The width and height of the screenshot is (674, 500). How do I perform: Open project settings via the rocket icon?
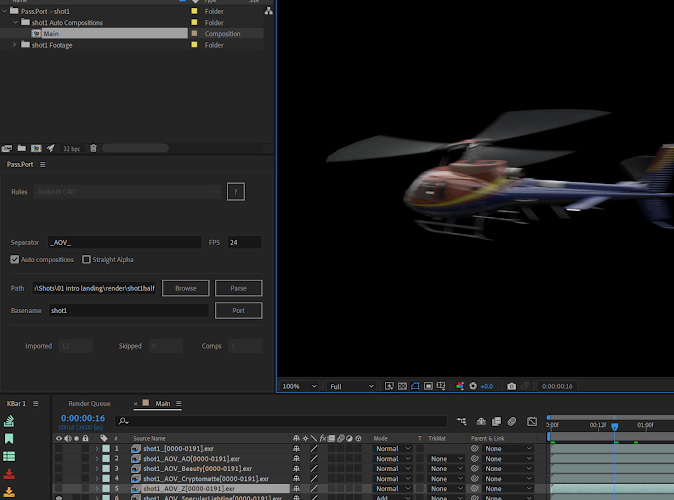click(51, 148)
